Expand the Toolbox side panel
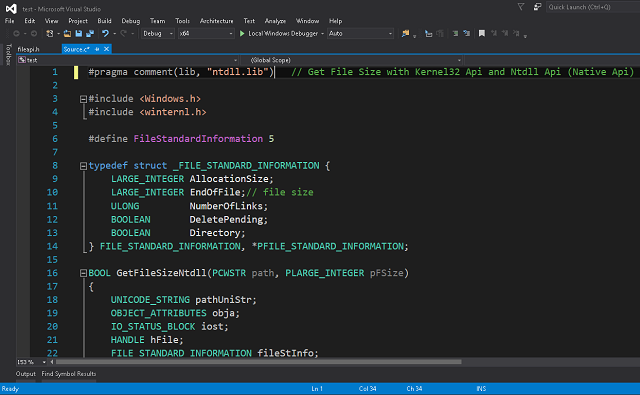The width and height of the screenshot is (640, 395). click(x=8, y=55)
